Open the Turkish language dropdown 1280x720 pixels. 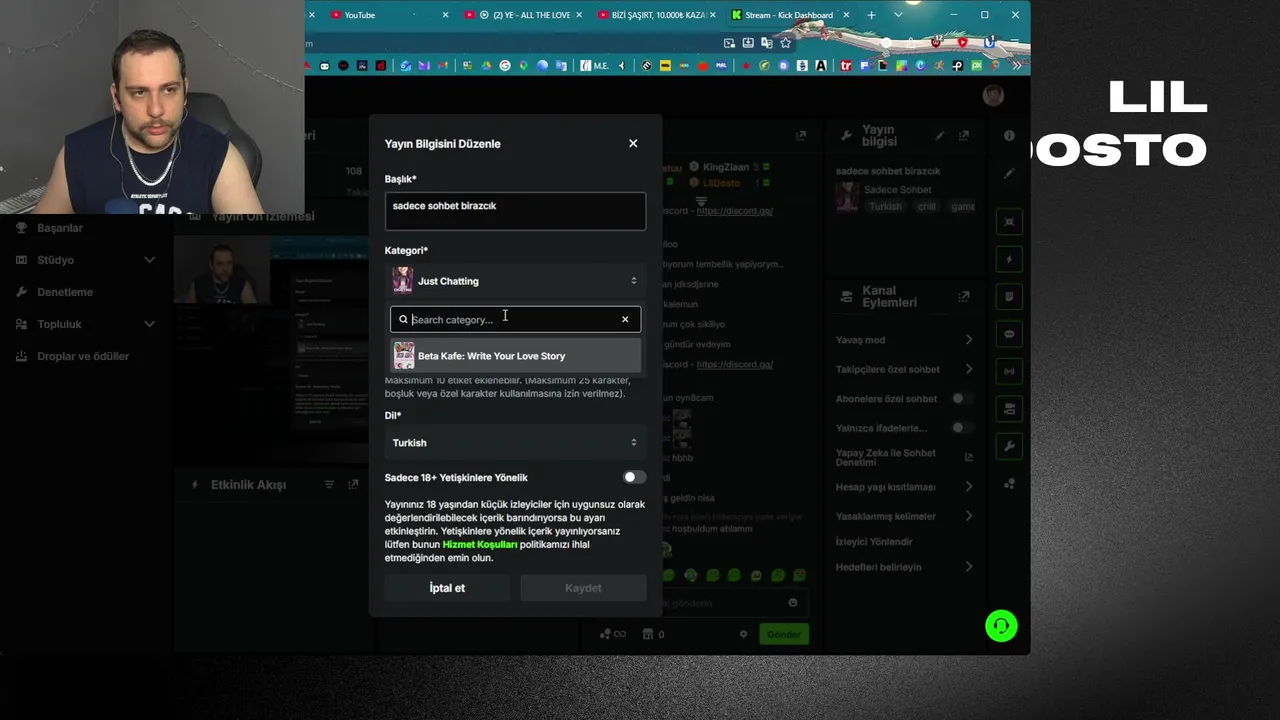point(515,443)
